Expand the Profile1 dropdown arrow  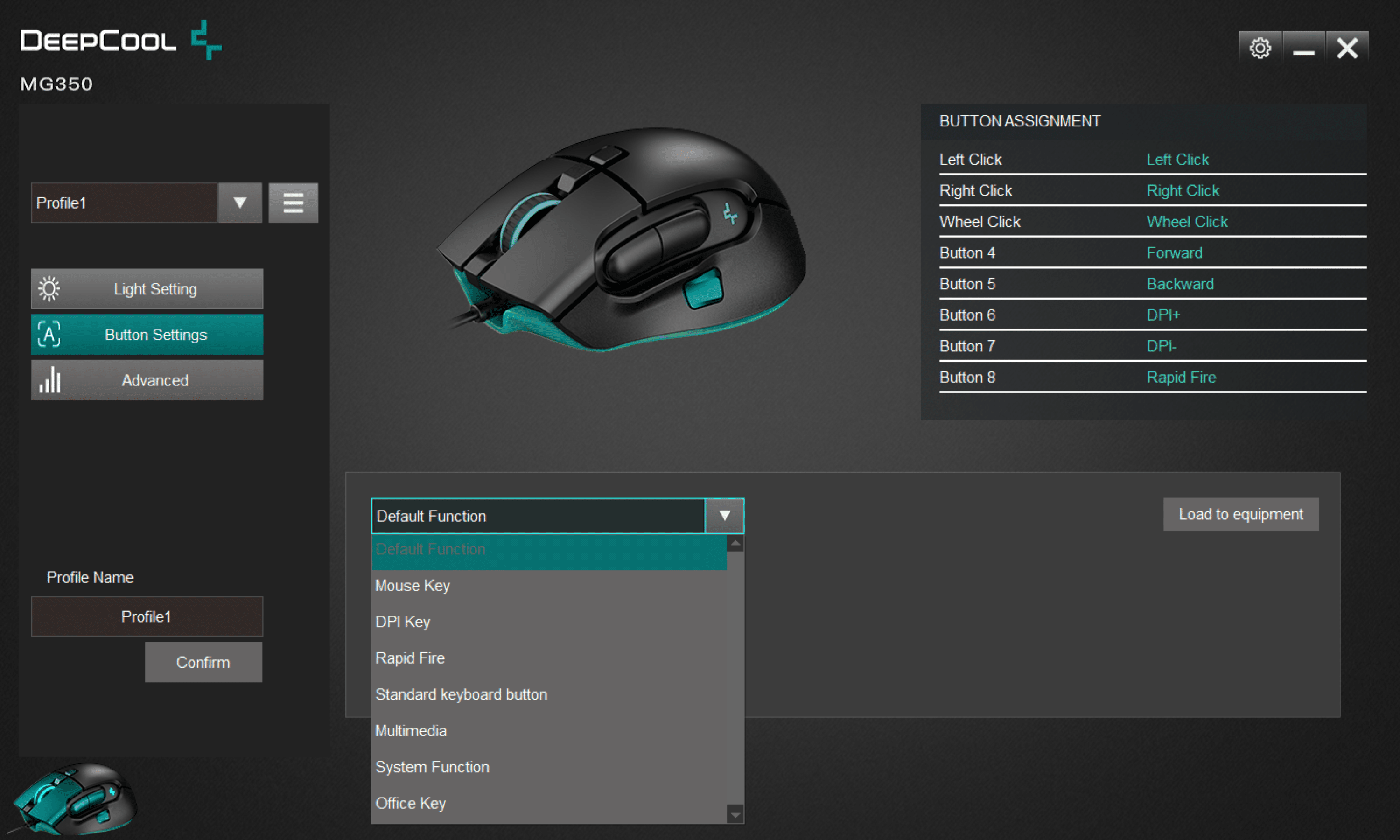(240, 203)
